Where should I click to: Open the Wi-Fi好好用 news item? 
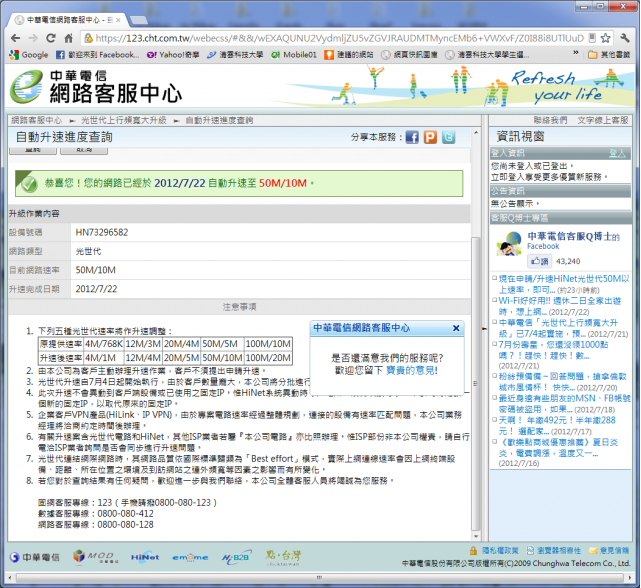click(x=560, y=306)
